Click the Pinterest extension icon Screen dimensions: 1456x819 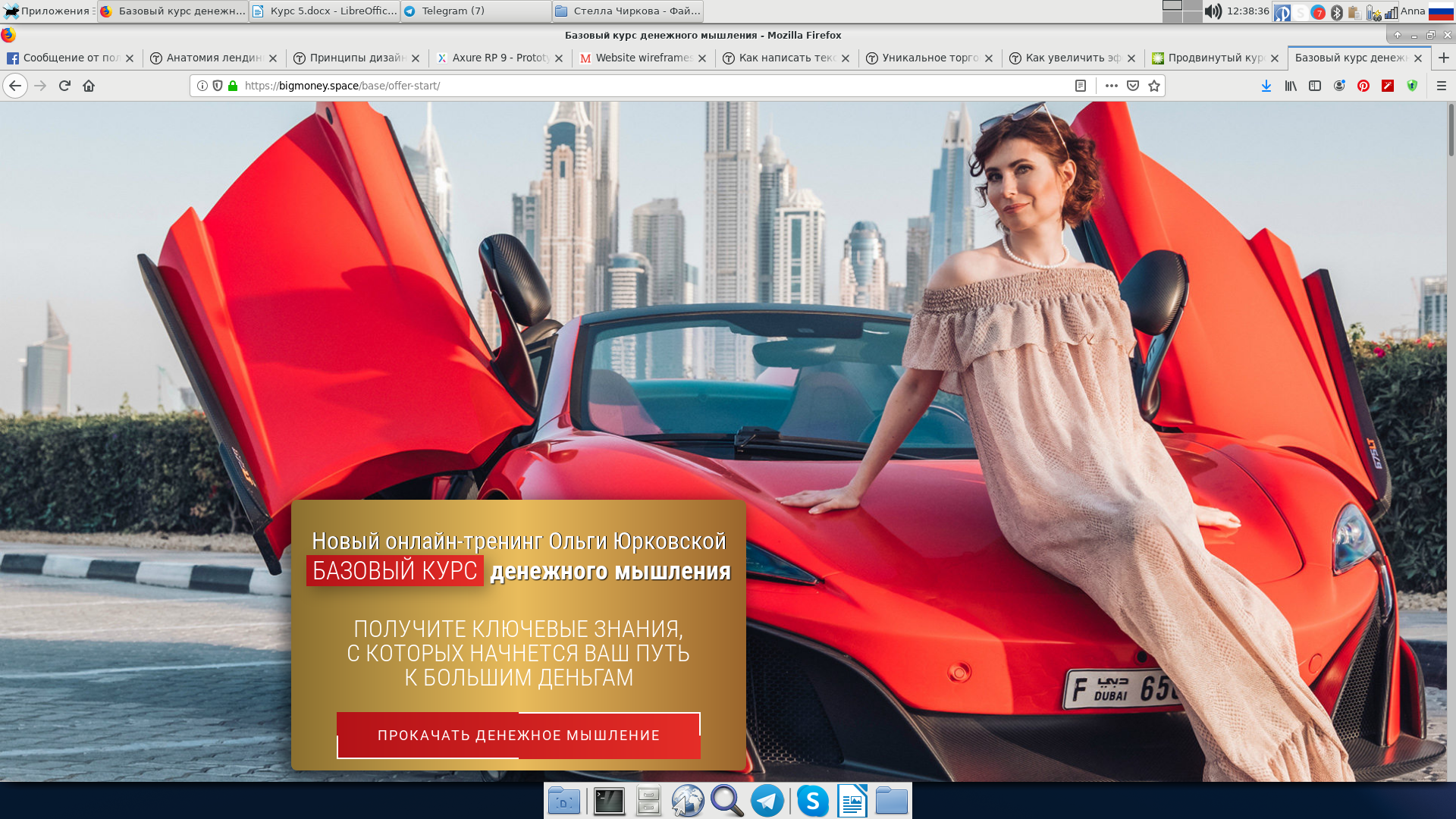click(x=1363, y=86)
